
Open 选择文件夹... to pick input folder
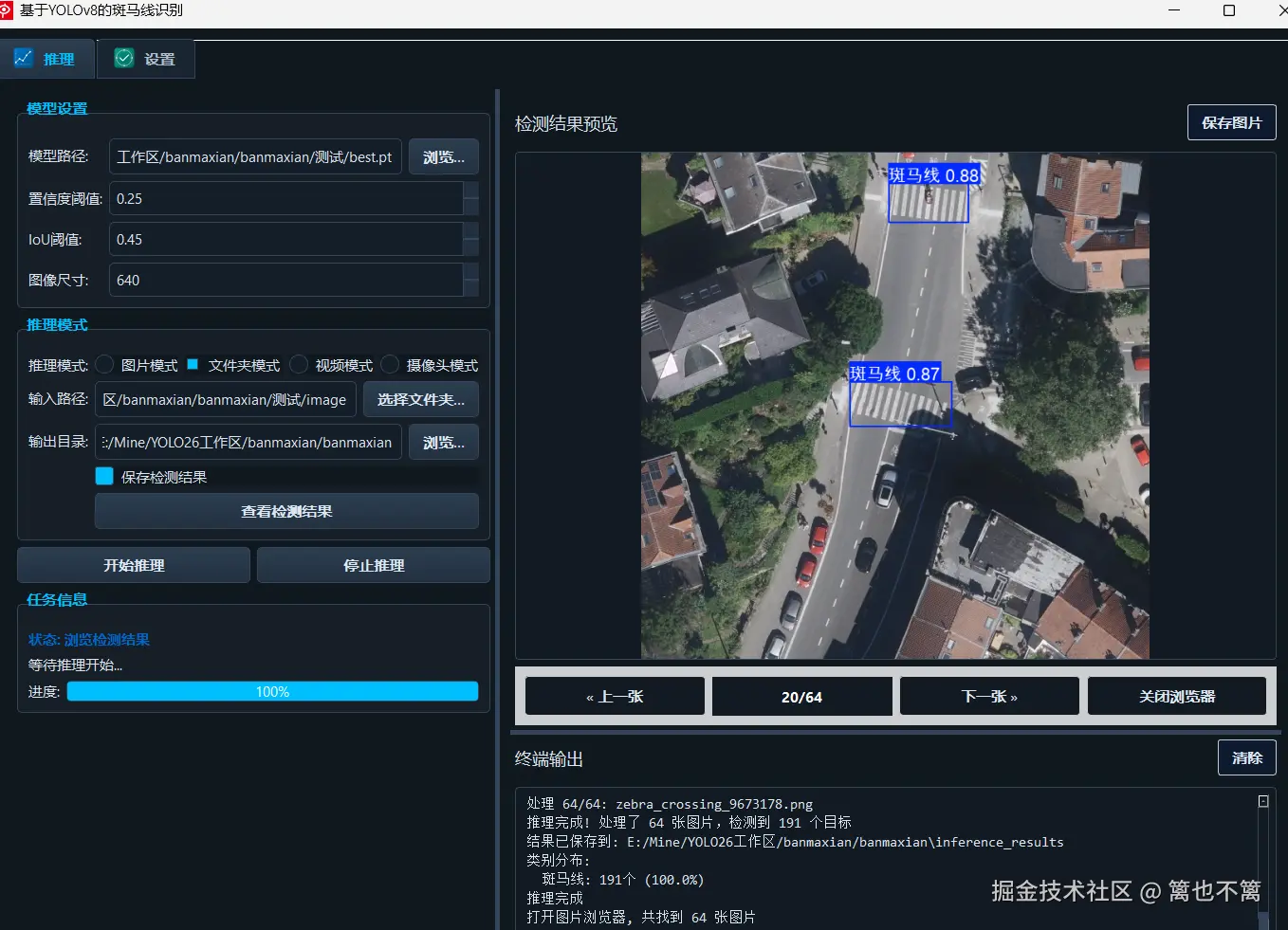[x=420, y=399]
